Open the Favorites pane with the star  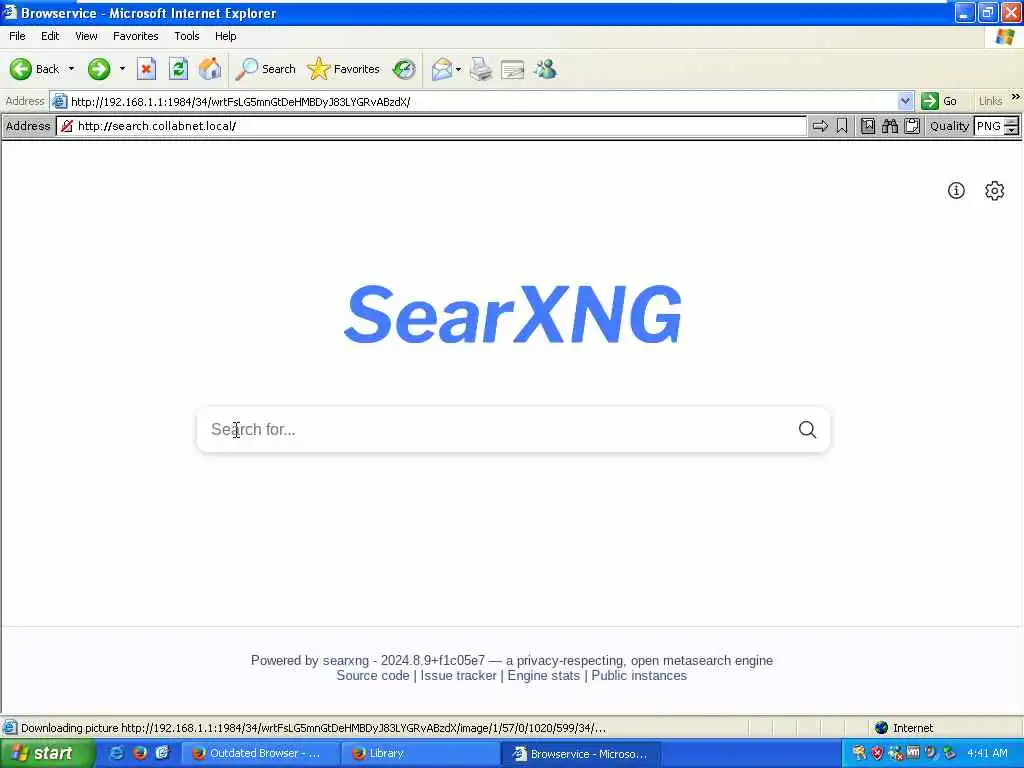[x=344, y=69]
